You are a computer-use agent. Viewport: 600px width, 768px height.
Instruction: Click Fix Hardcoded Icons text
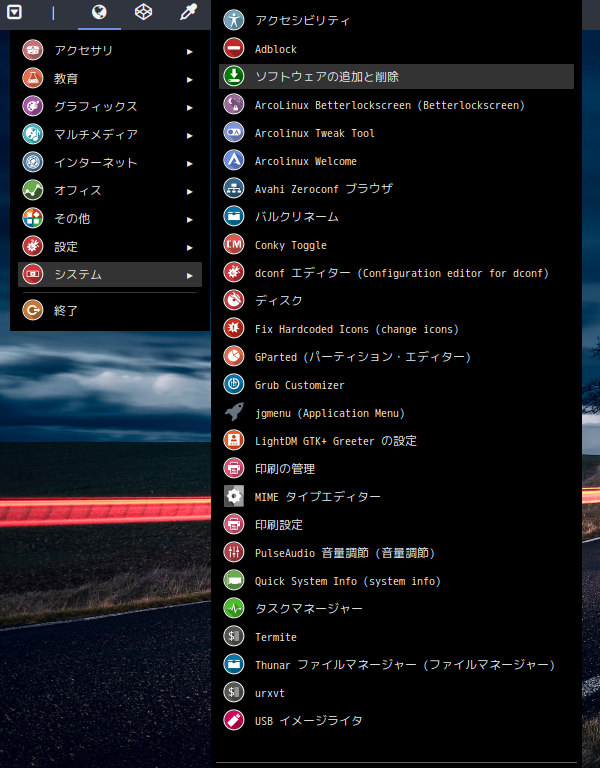tap(357, 329)
